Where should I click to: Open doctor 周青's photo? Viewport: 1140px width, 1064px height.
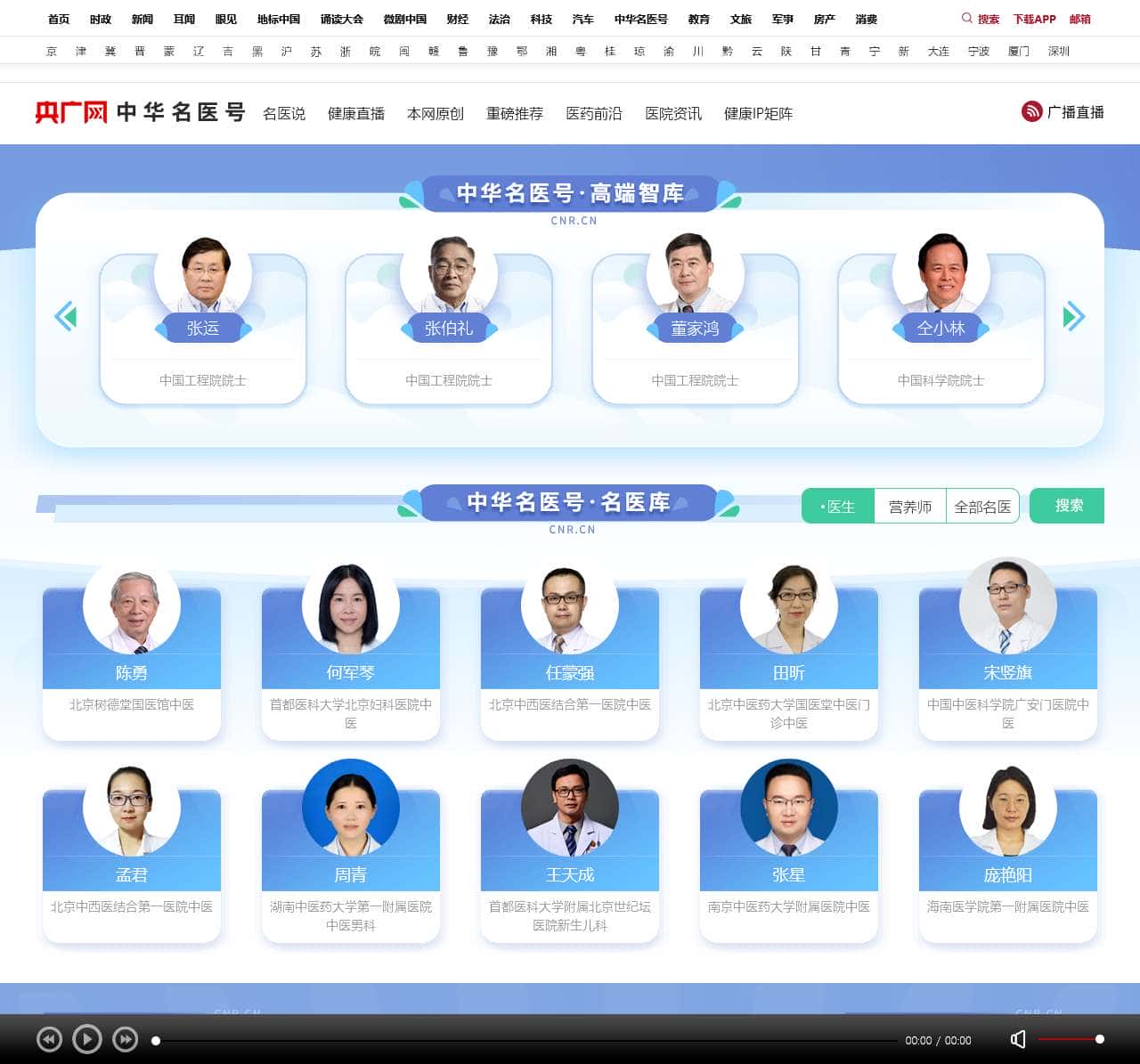351,808
